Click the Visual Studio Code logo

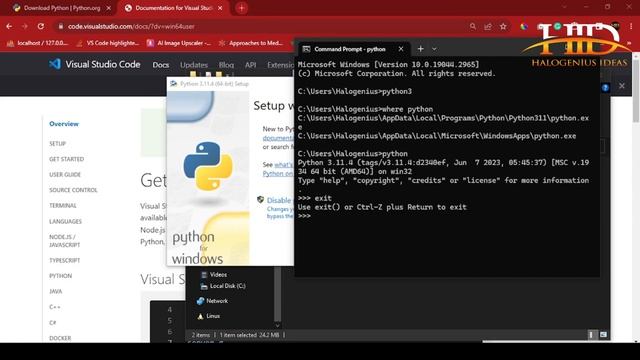pyautogui.click(x=95, y=64)
